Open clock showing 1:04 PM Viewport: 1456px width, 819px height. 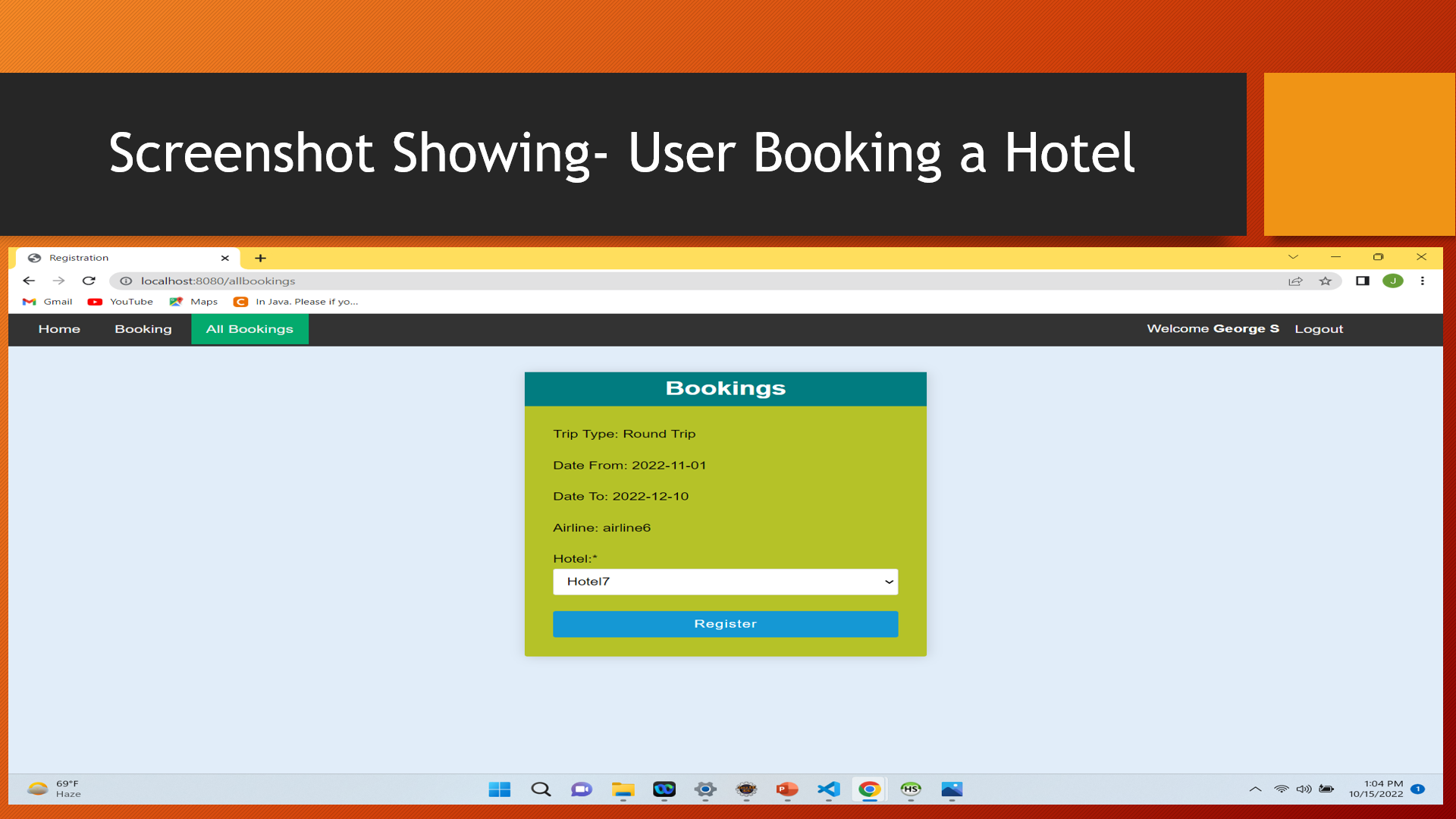pyautogui.click(x=1376, y=789)
